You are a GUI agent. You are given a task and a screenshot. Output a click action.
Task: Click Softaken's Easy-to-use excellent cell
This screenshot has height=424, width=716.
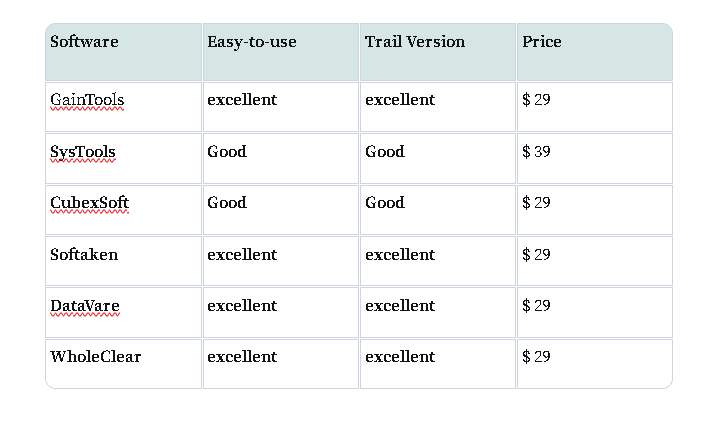click(281, 261)
